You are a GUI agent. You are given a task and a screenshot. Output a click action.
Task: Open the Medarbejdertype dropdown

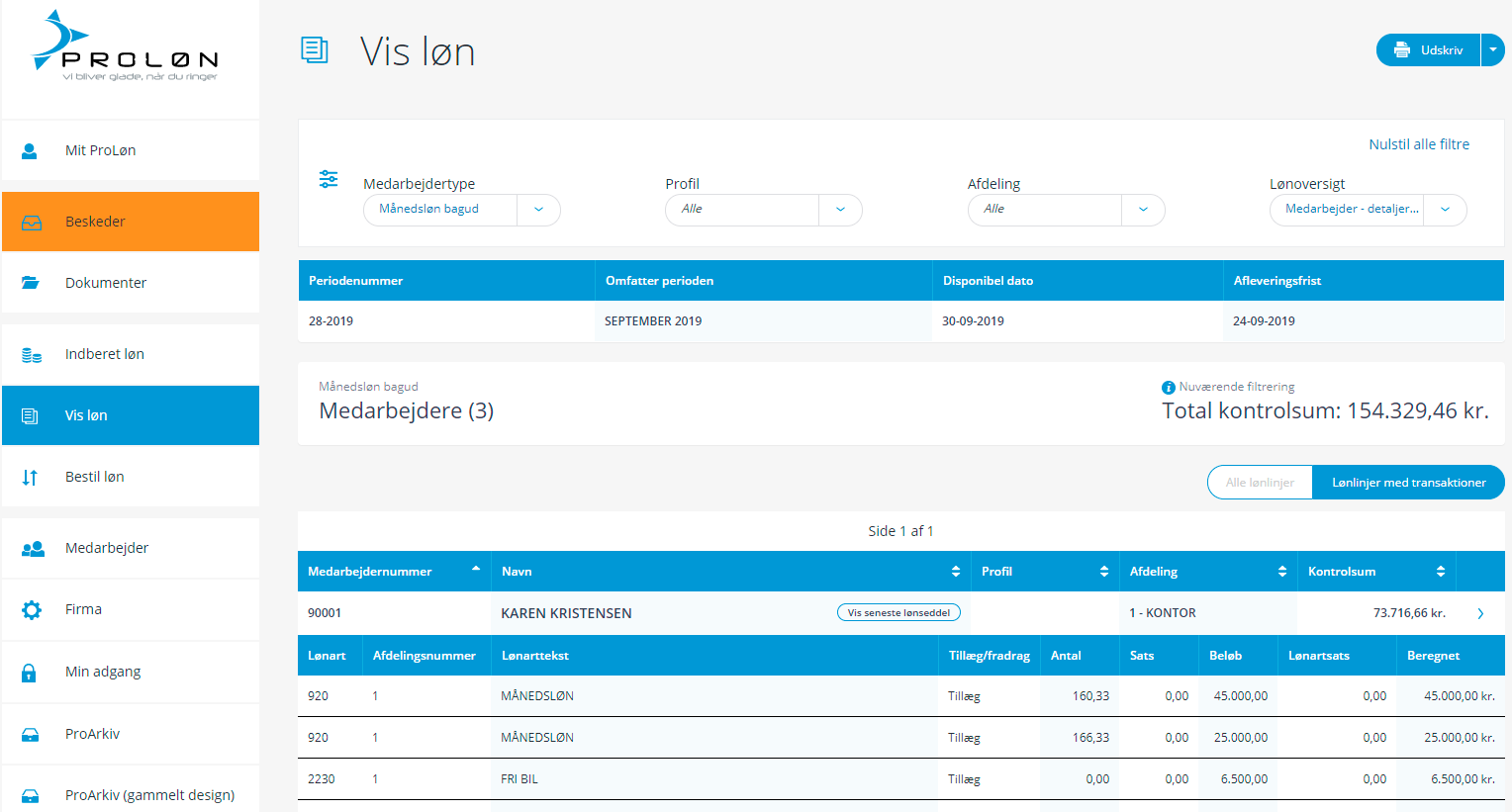(538, 210)
